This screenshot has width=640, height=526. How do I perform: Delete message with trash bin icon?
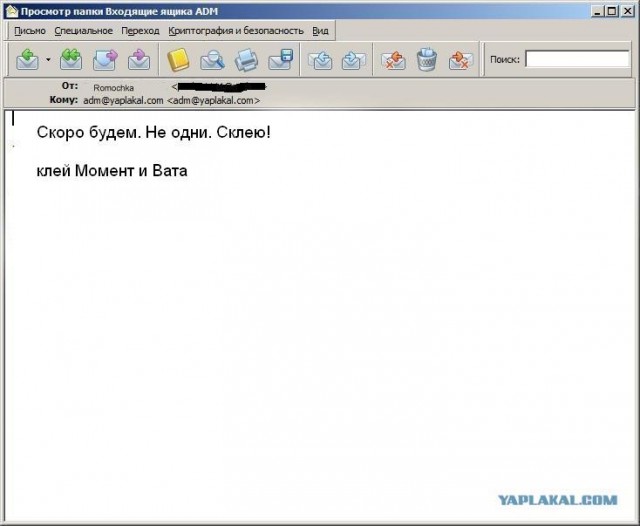427,60
